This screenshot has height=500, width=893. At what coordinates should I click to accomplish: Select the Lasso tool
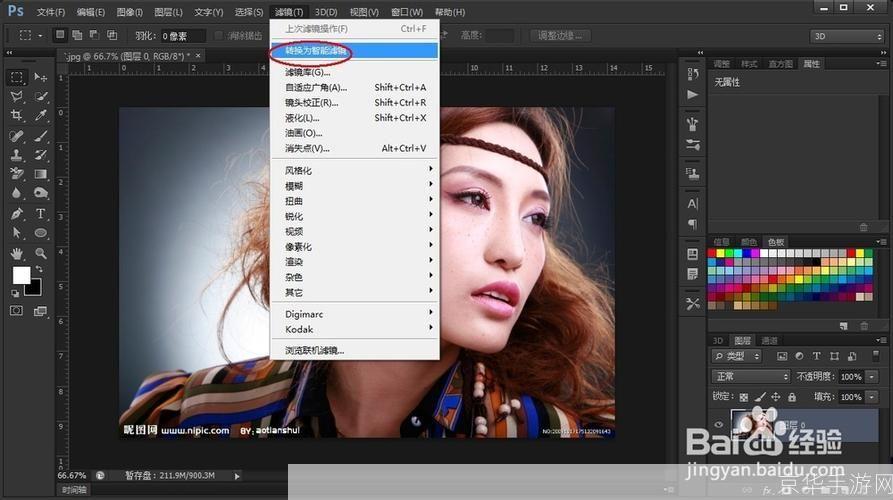point(17,96)
